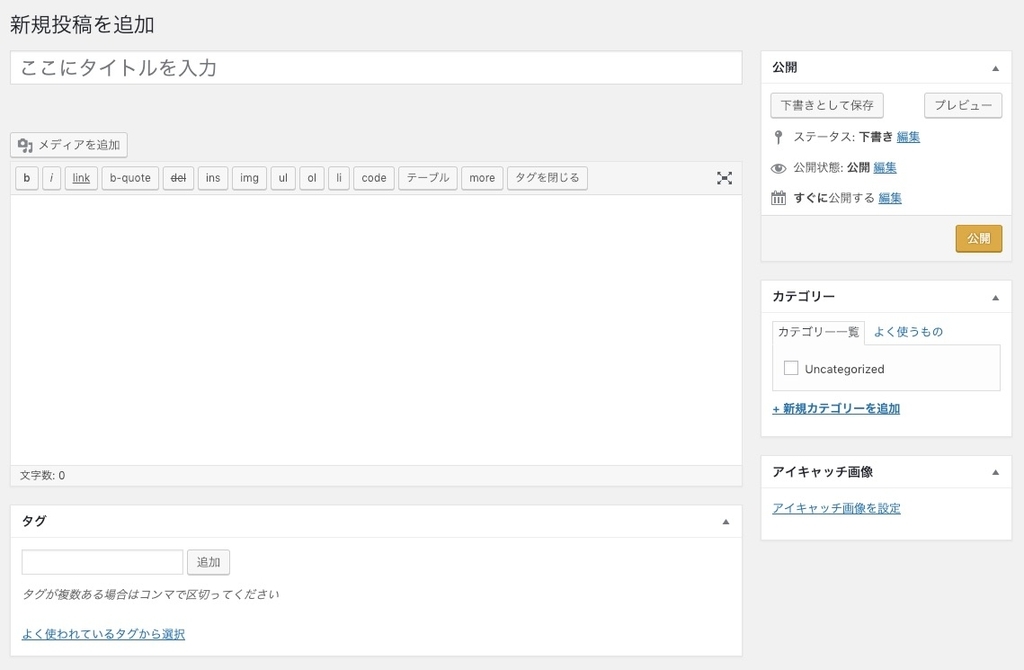Collapse the アイキャッチ画像 panel

click(995, 472)
